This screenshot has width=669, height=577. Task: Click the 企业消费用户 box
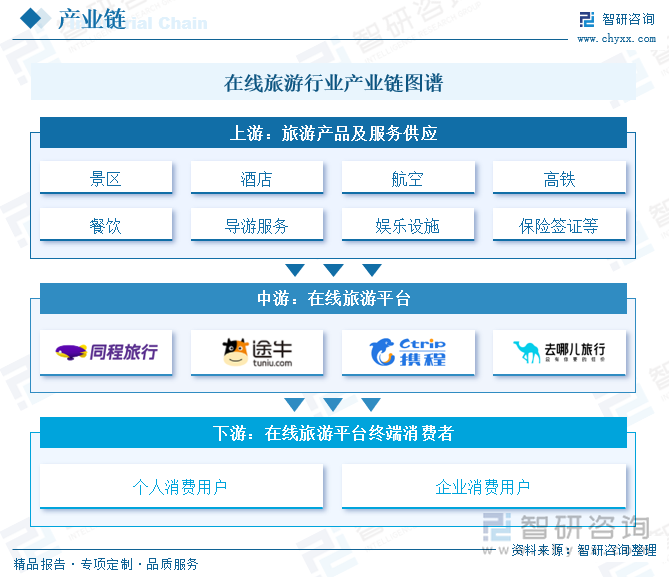click(x=484, y=486)
